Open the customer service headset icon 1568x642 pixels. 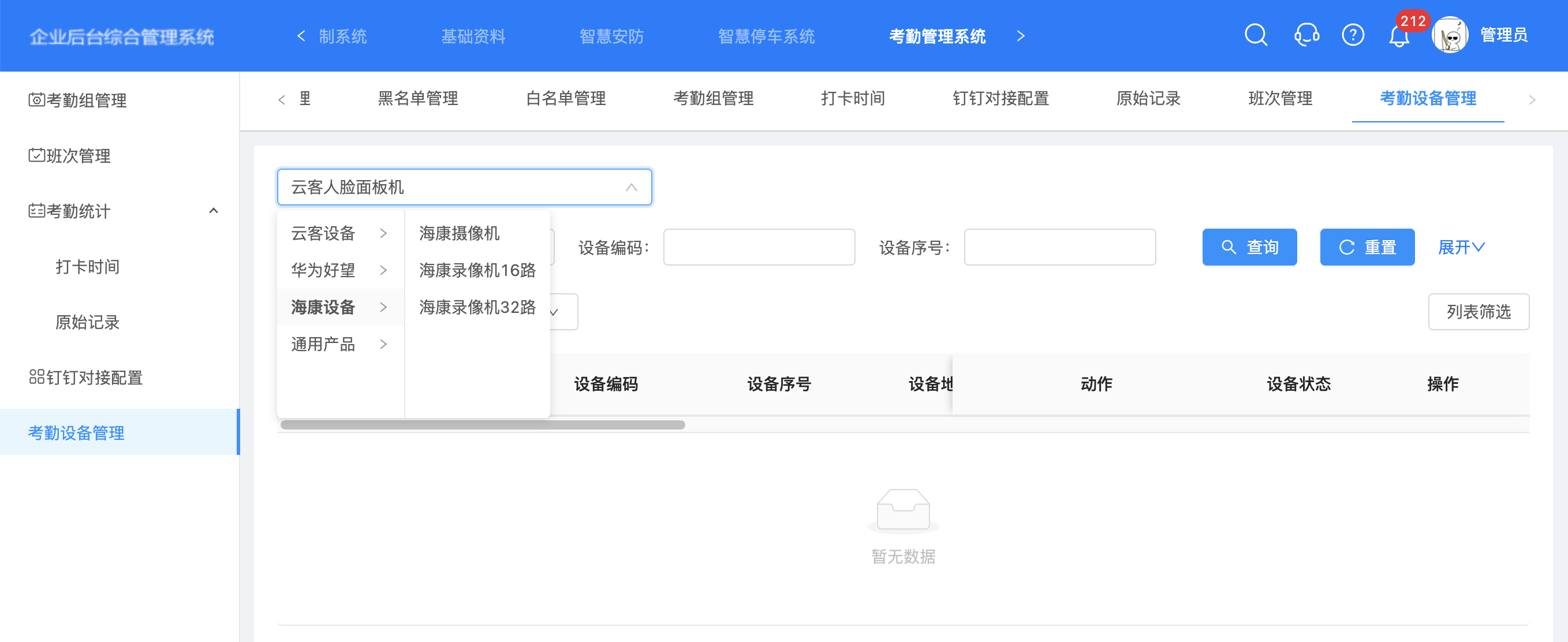tap(1306, 35)
